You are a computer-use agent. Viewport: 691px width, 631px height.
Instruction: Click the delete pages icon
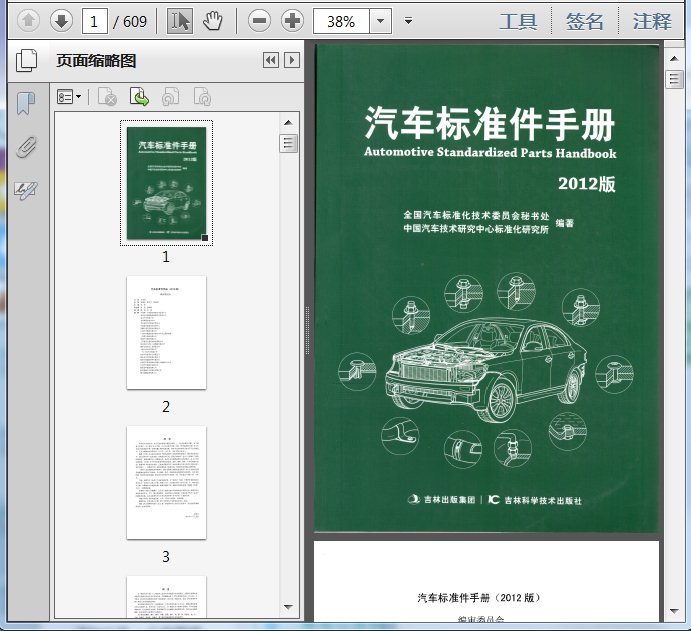(x=107, y=97)
